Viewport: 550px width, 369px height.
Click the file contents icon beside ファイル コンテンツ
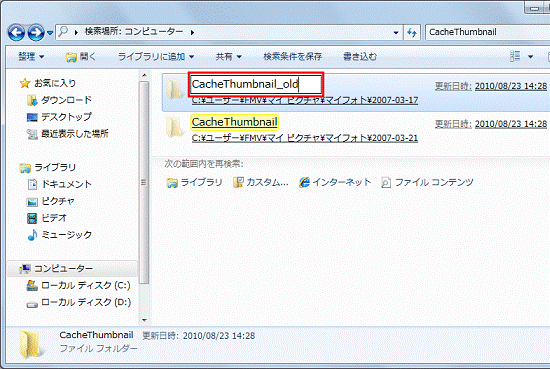386,182
